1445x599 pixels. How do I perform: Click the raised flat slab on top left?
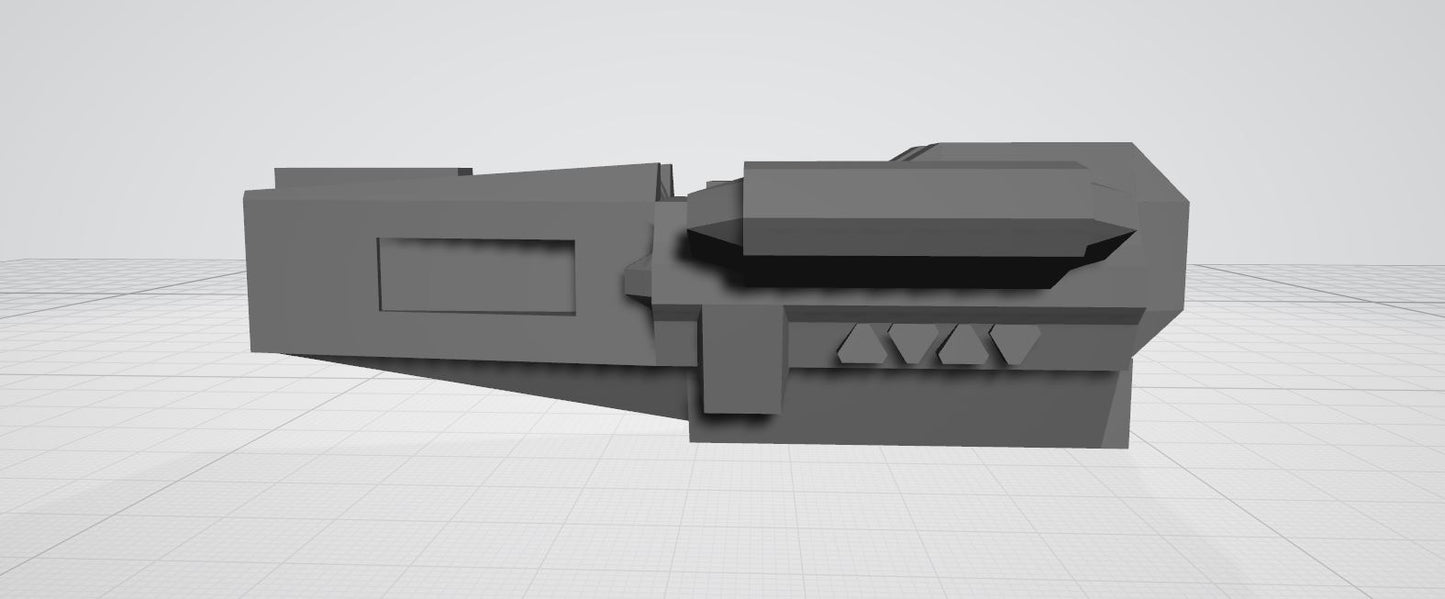pos(370,176)
